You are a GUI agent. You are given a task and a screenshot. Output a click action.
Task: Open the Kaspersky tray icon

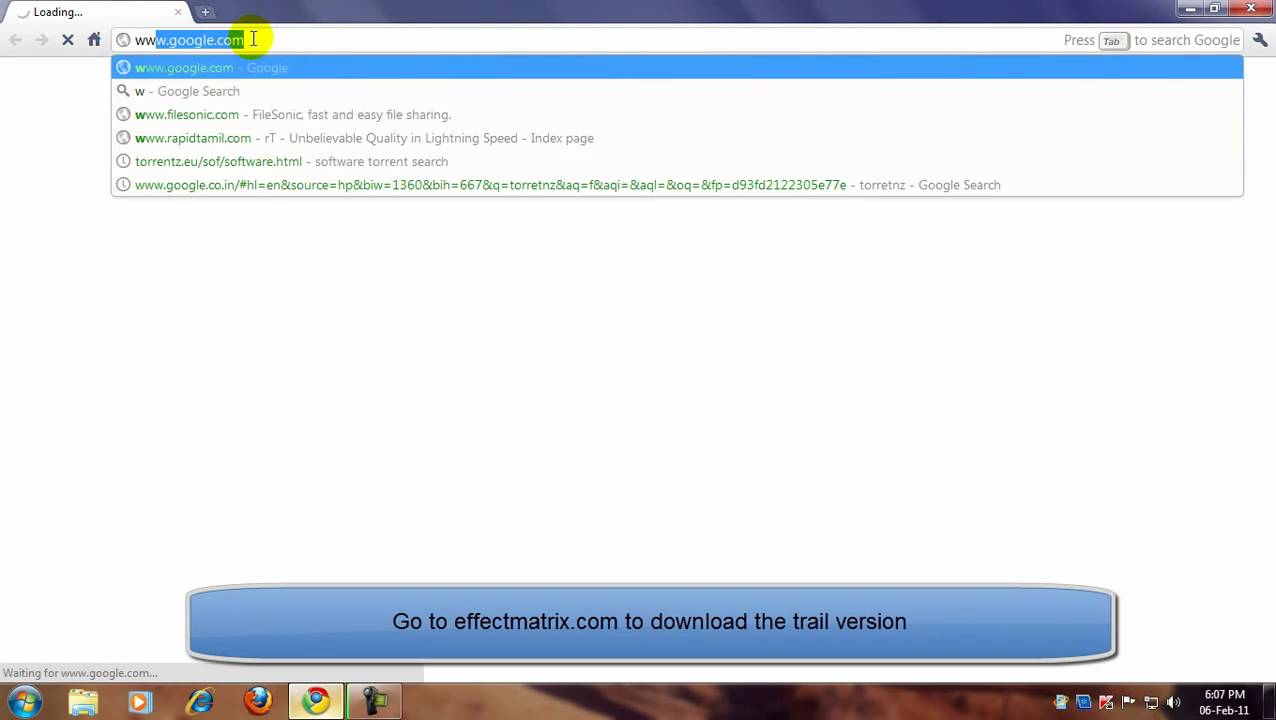[x=1106, y=703]
